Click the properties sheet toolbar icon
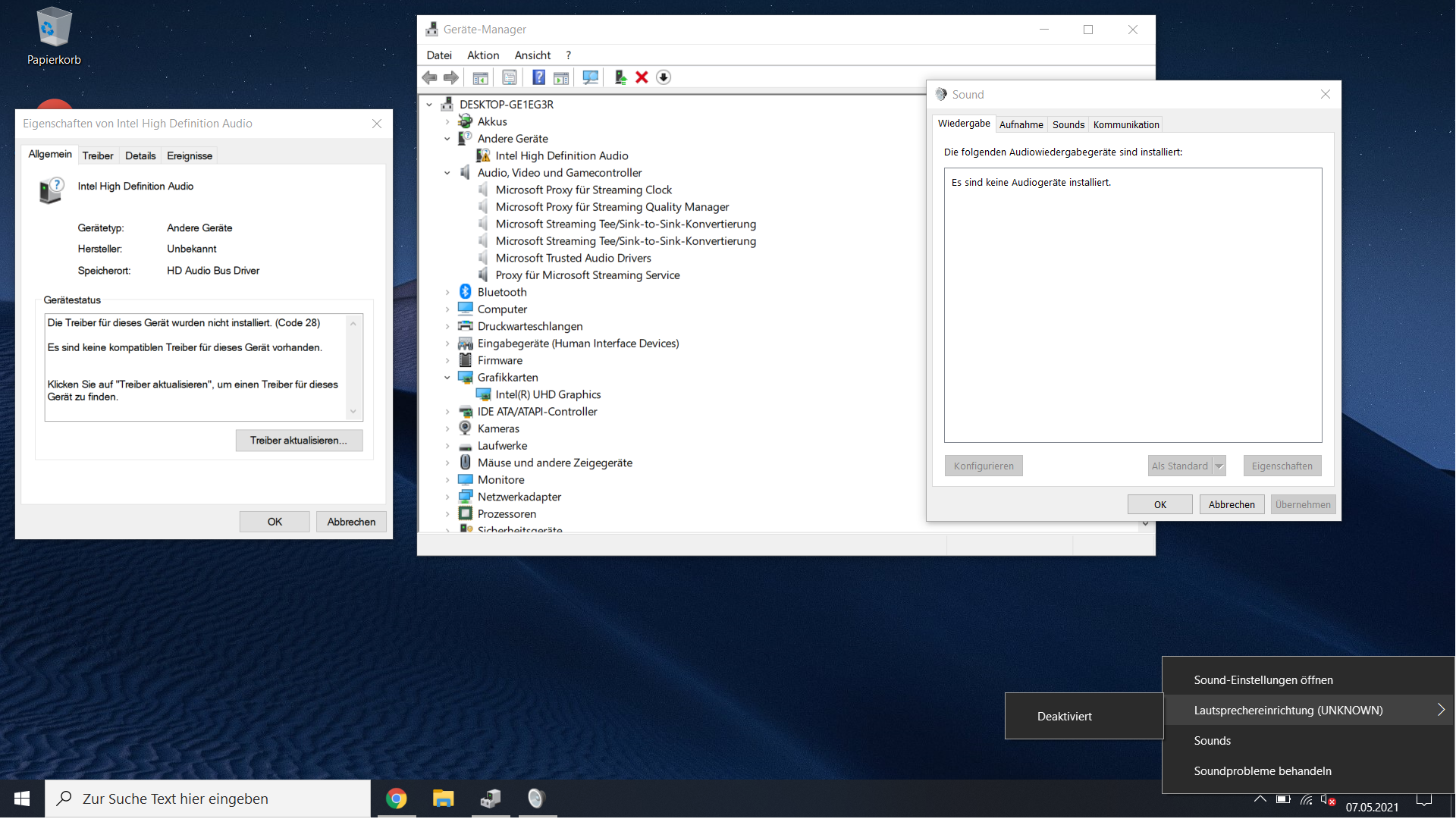 click(x=510, y=77)
